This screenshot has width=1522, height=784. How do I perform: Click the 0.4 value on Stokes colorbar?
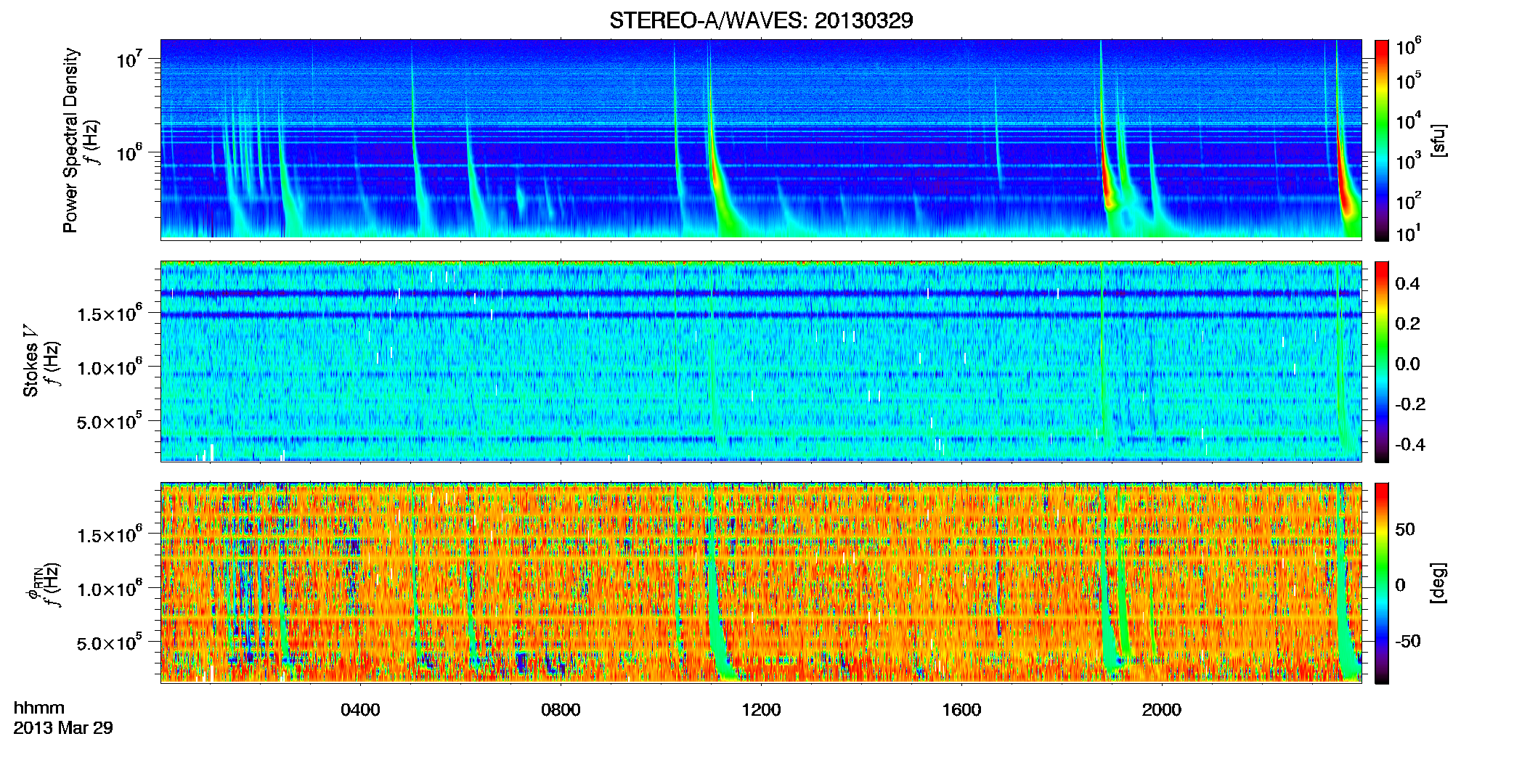click(x=1407, y=284)
